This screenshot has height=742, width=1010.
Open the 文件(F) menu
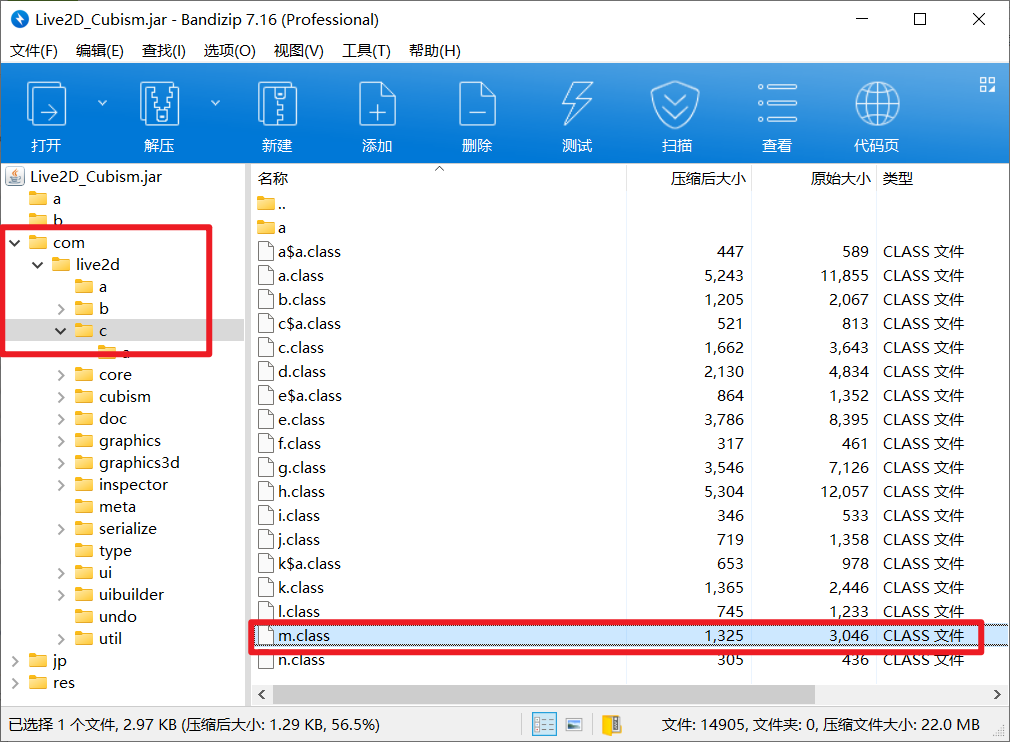33,51
